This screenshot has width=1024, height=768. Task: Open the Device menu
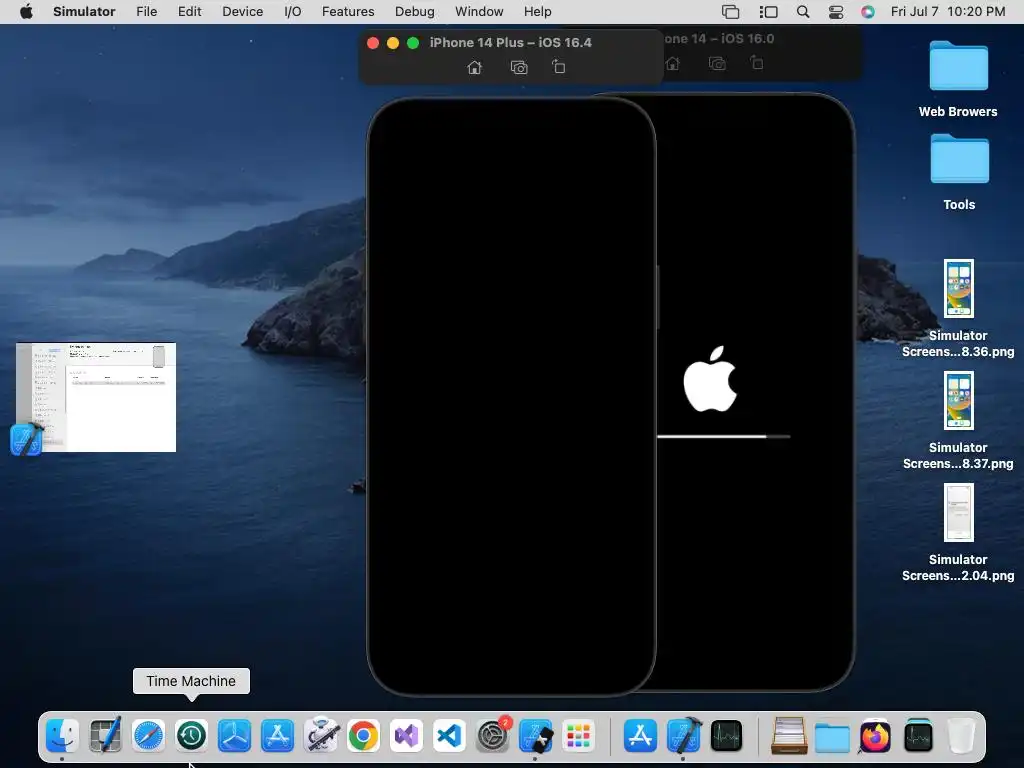click(x=242, y=12)
